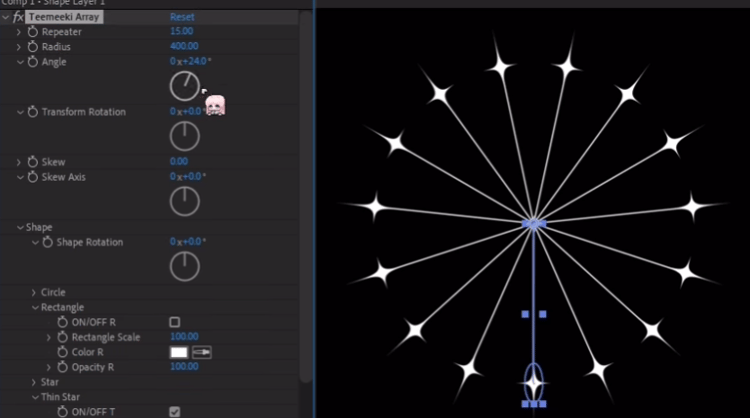The image size is (750, 418).
Task: Click the Shape Rotation dial control
Action: tap(185, 266)
